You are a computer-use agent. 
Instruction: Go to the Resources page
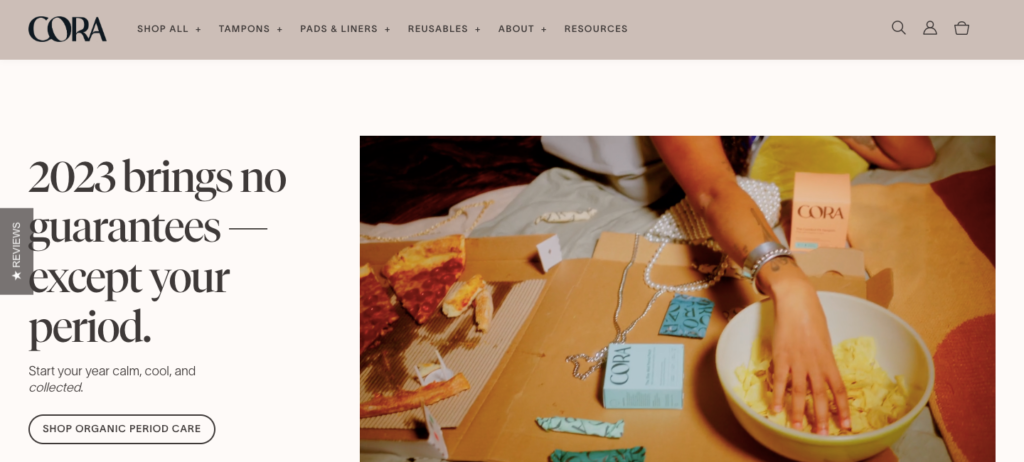(596, 29)
